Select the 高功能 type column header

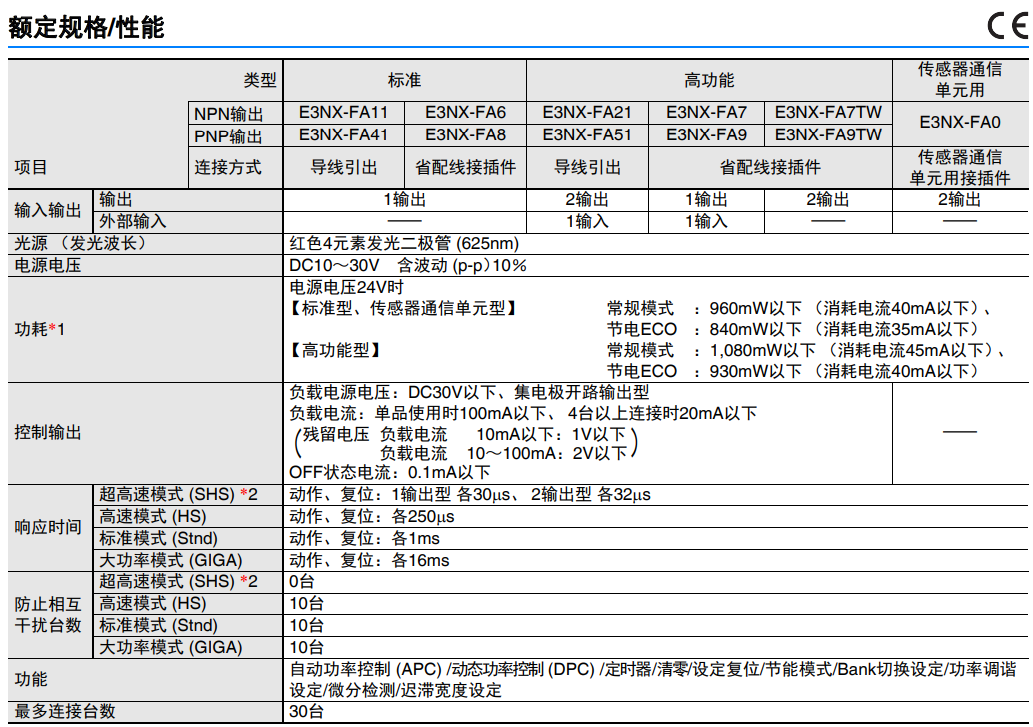[709, 80]
